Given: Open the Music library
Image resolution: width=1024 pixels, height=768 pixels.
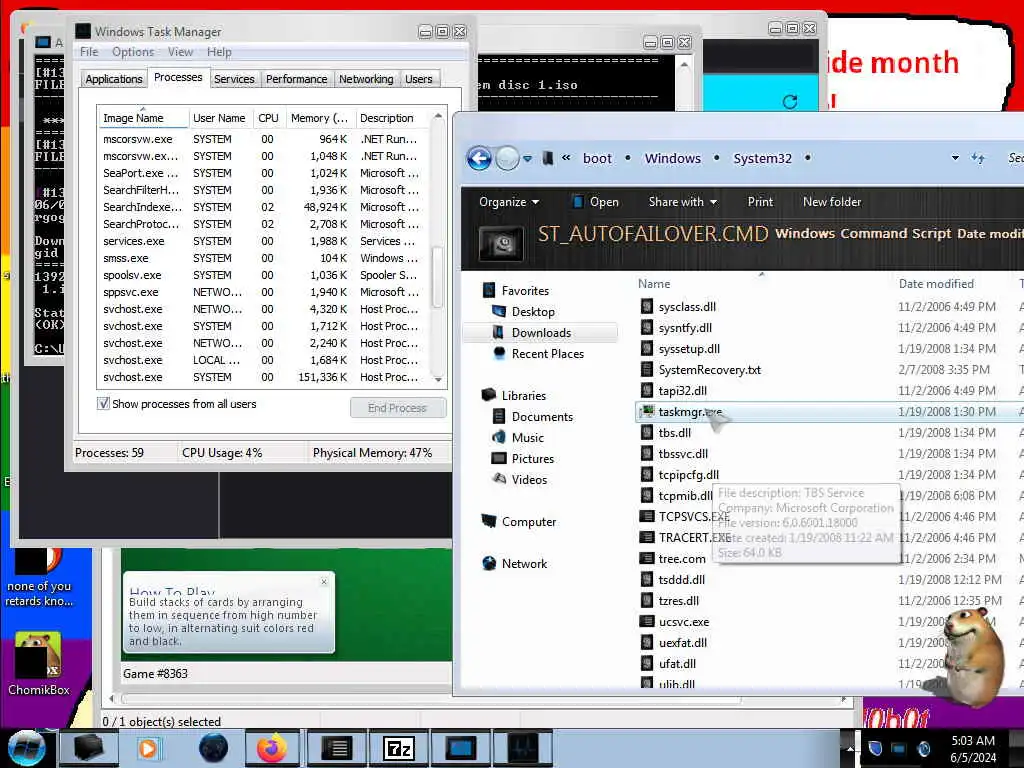Looking at the screenshot, I should 528,438.
